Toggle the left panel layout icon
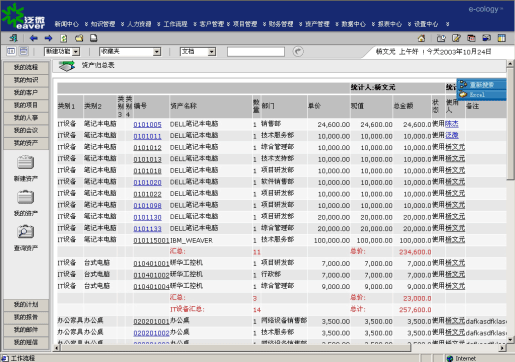The image size is (515, 362). point(11,51)
